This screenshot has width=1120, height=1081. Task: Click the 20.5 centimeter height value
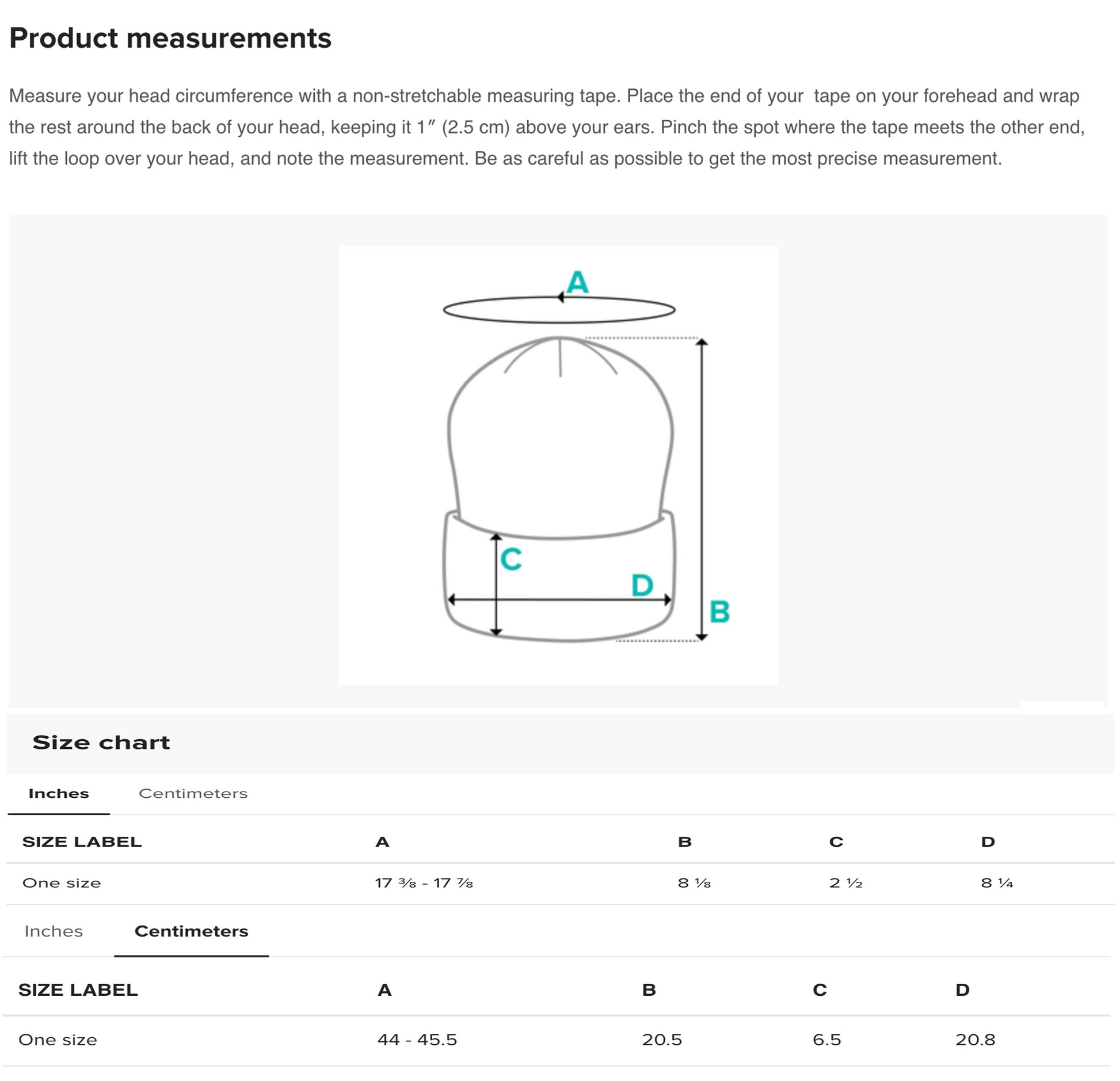[662, 1040]
